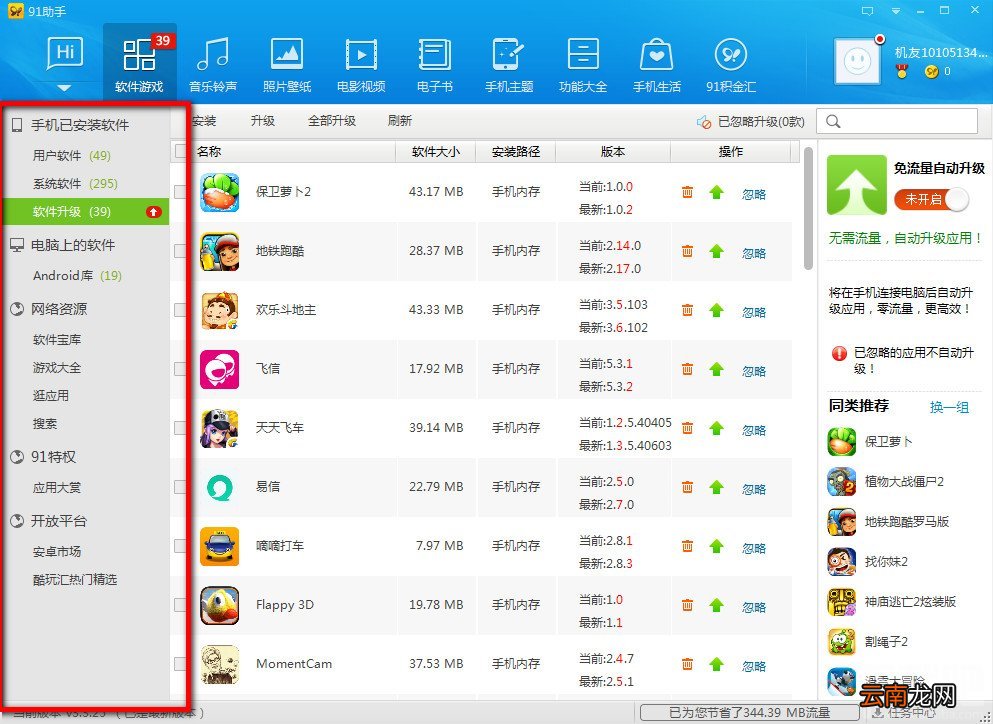
Task: Check the box for 地铁跑酷 row
Action: 180,250
